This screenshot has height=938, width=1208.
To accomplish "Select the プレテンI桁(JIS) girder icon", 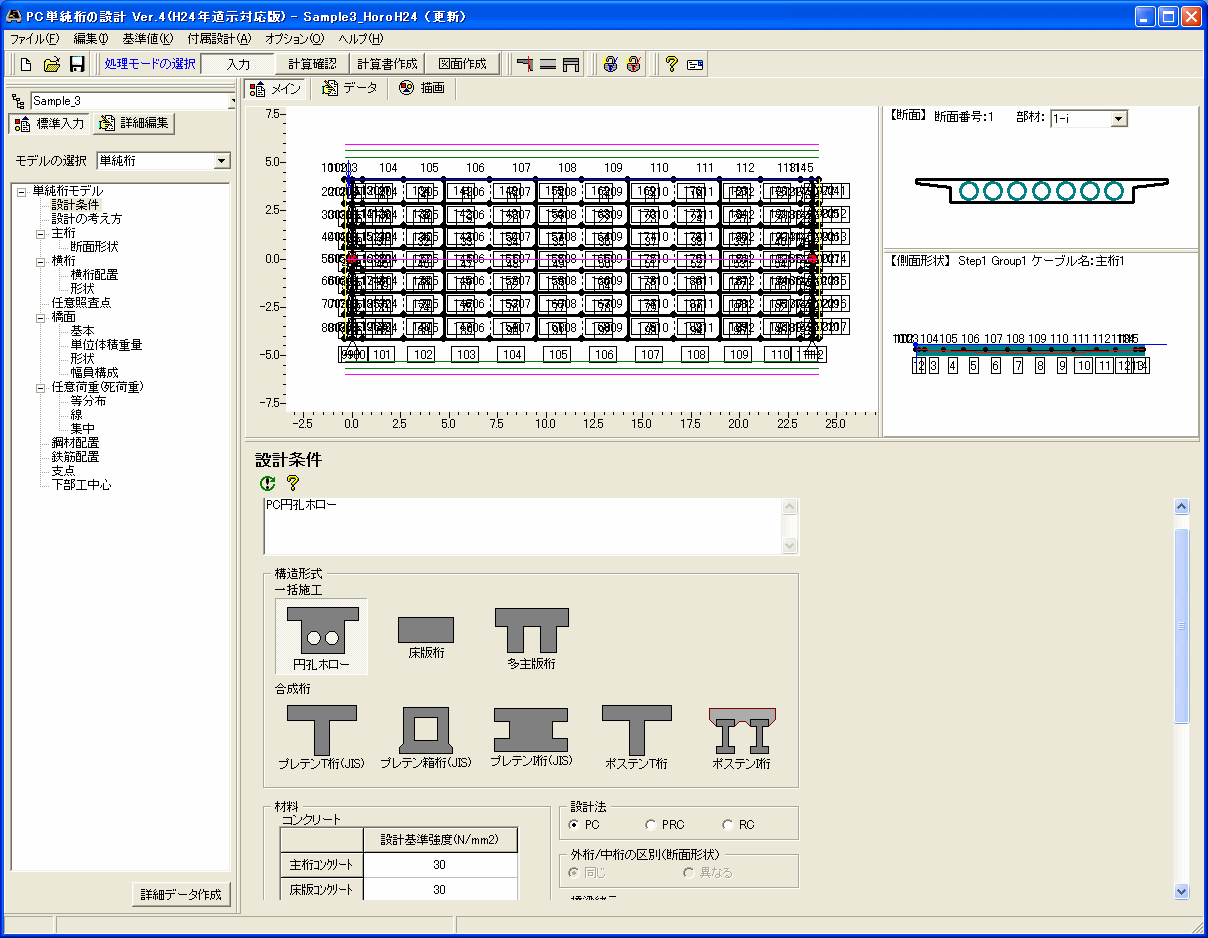I will [531, 737].
